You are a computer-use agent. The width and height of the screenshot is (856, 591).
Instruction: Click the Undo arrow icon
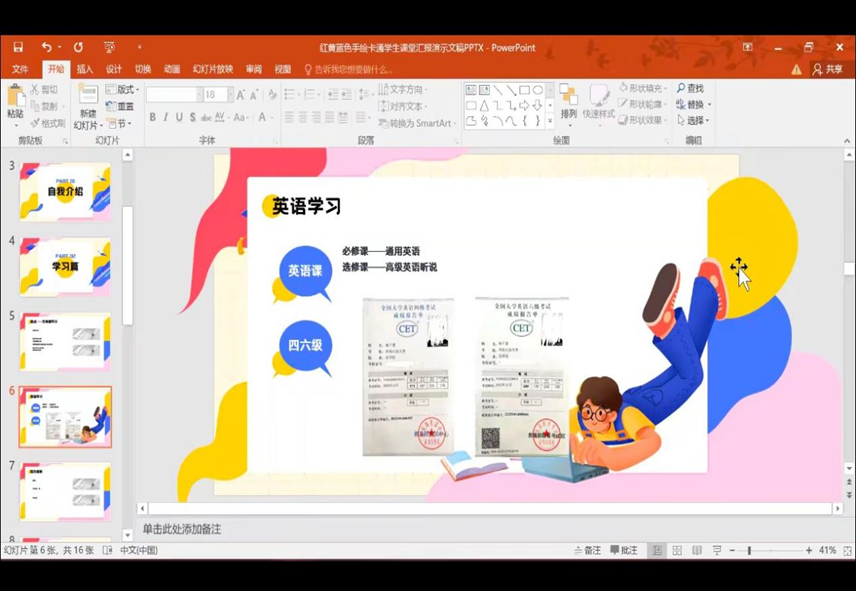point(46,47)
